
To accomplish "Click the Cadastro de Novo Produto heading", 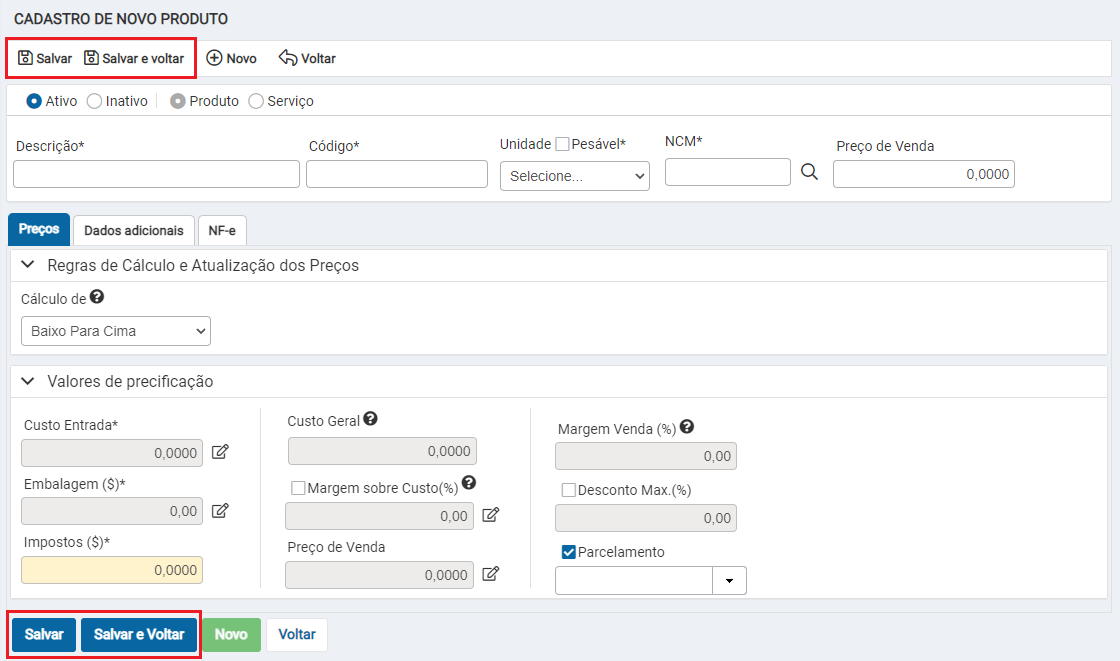I will (121, 19).
